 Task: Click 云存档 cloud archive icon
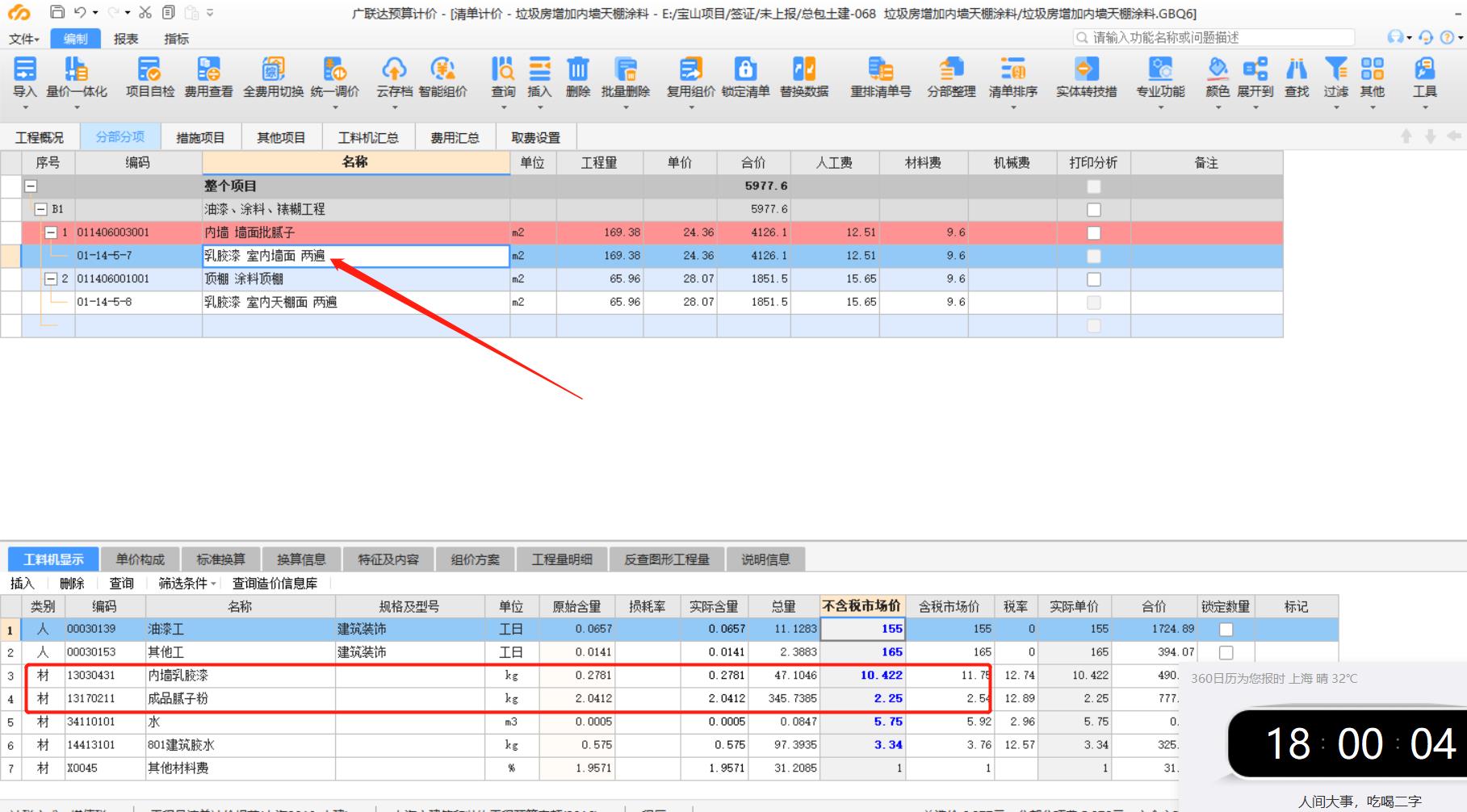tap(394, 69)
